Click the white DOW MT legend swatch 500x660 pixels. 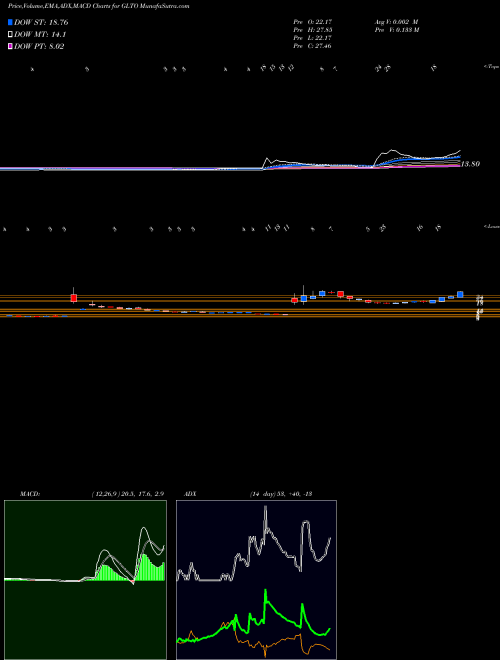(10, 35)
